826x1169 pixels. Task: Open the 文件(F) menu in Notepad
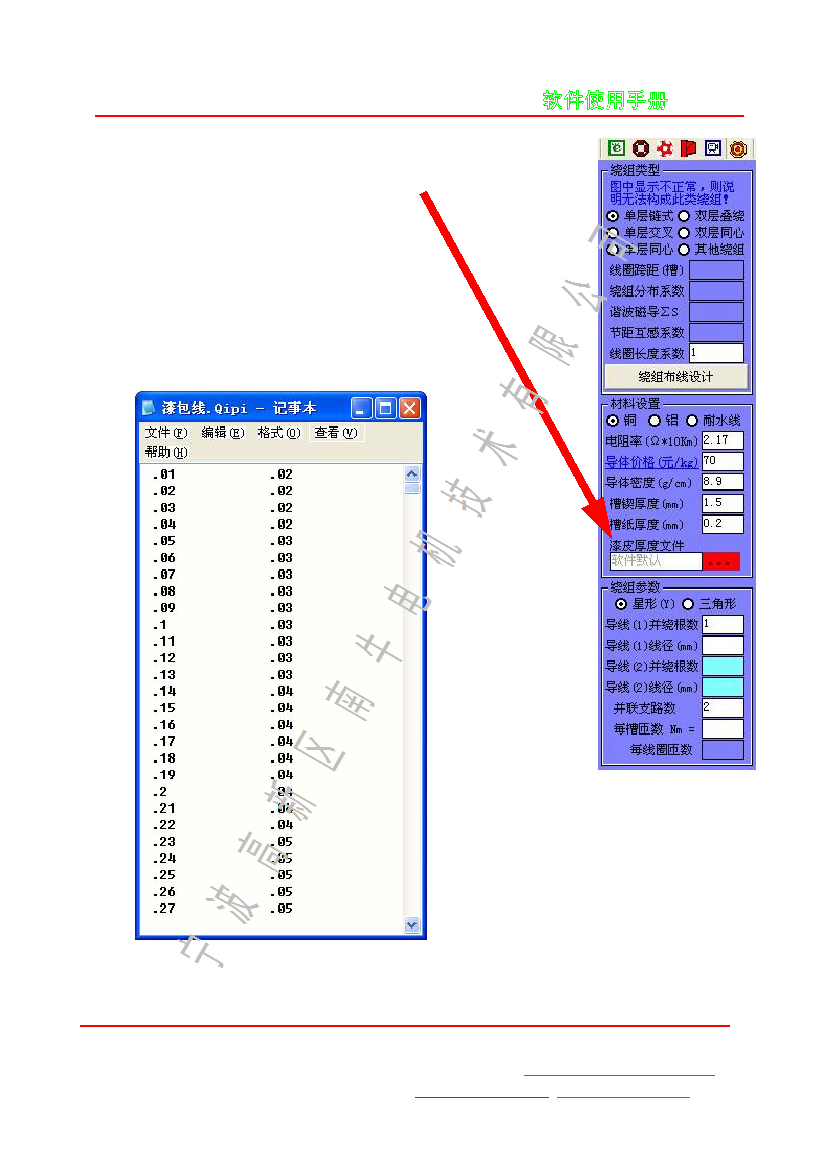(165, 432)
